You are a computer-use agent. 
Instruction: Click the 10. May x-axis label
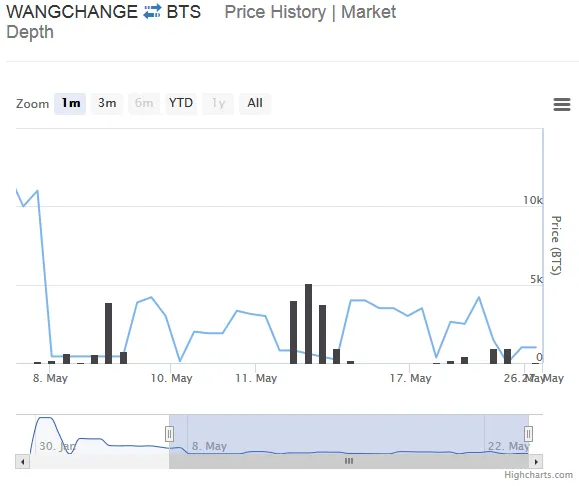[x=171, y=379]
